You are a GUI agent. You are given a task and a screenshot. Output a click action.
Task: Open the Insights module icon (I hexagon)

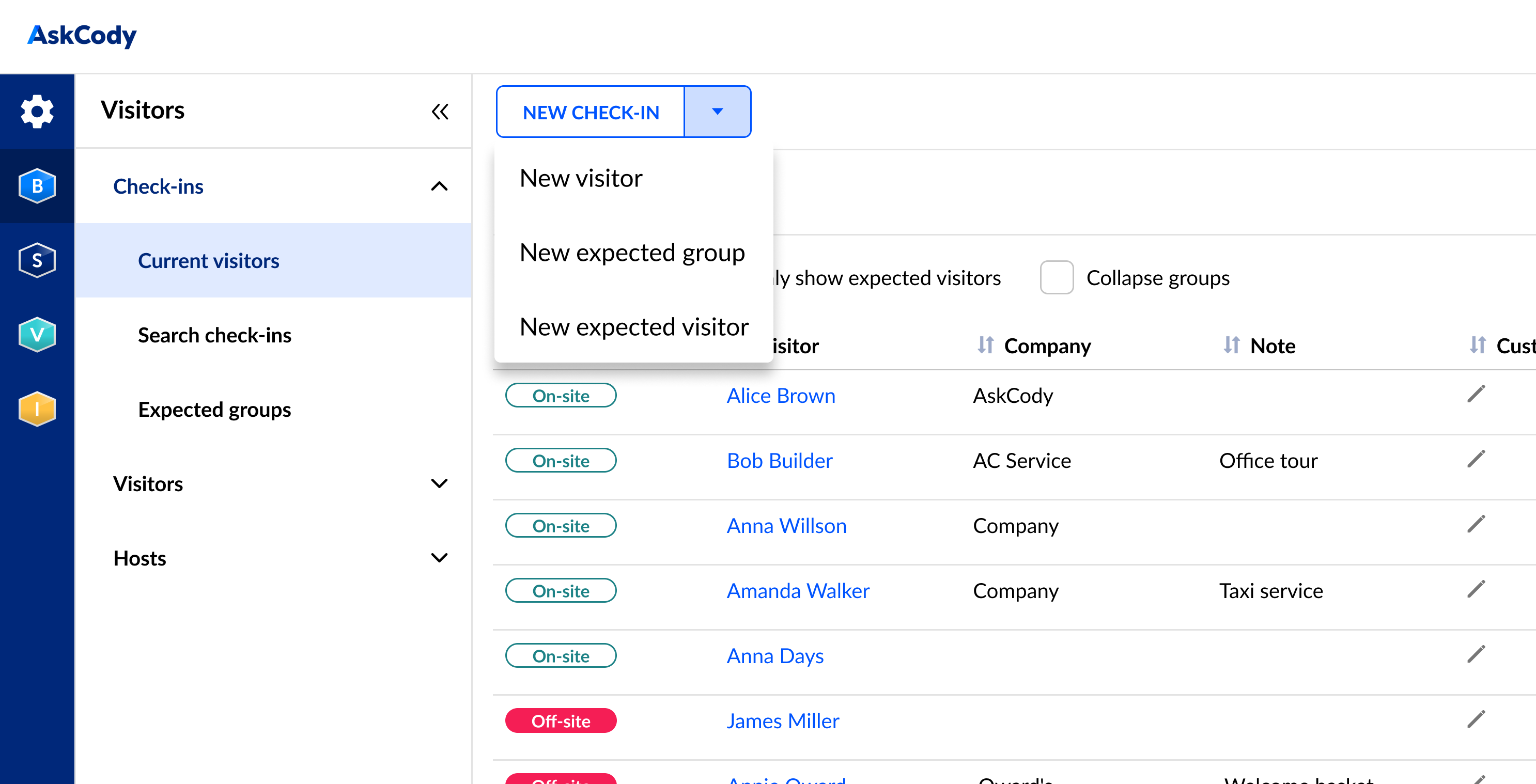coord(37,409)
